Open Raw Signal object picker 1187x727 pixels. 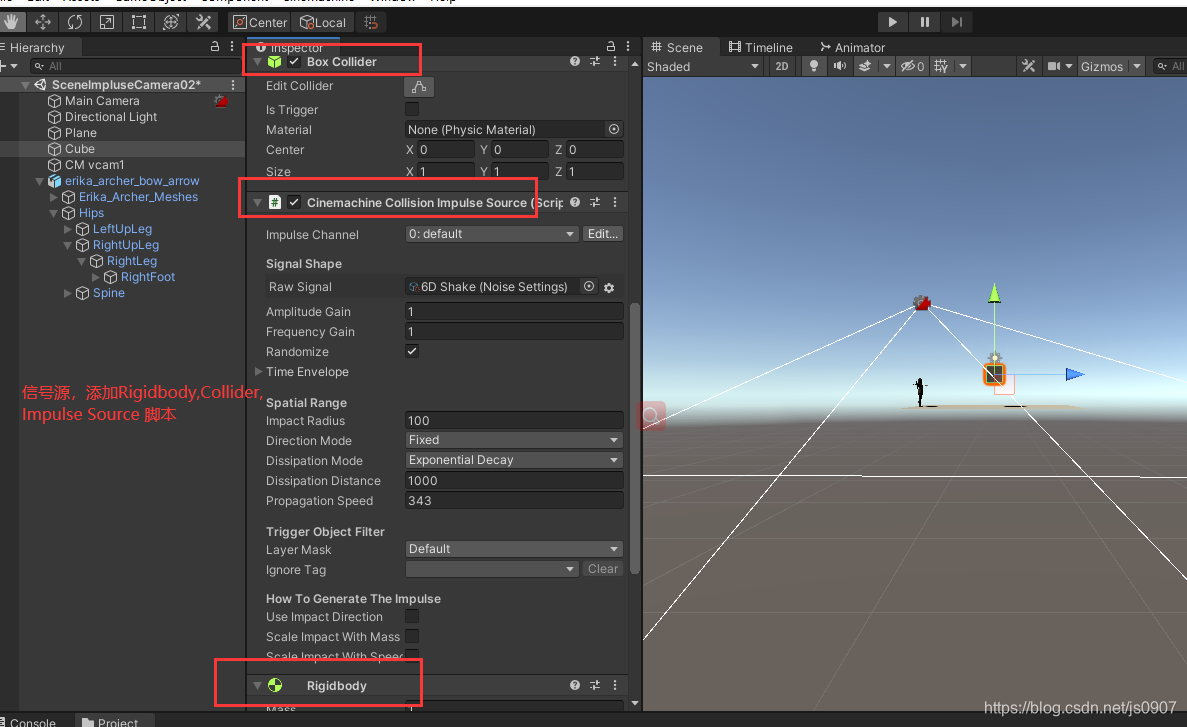coord(589,286)
